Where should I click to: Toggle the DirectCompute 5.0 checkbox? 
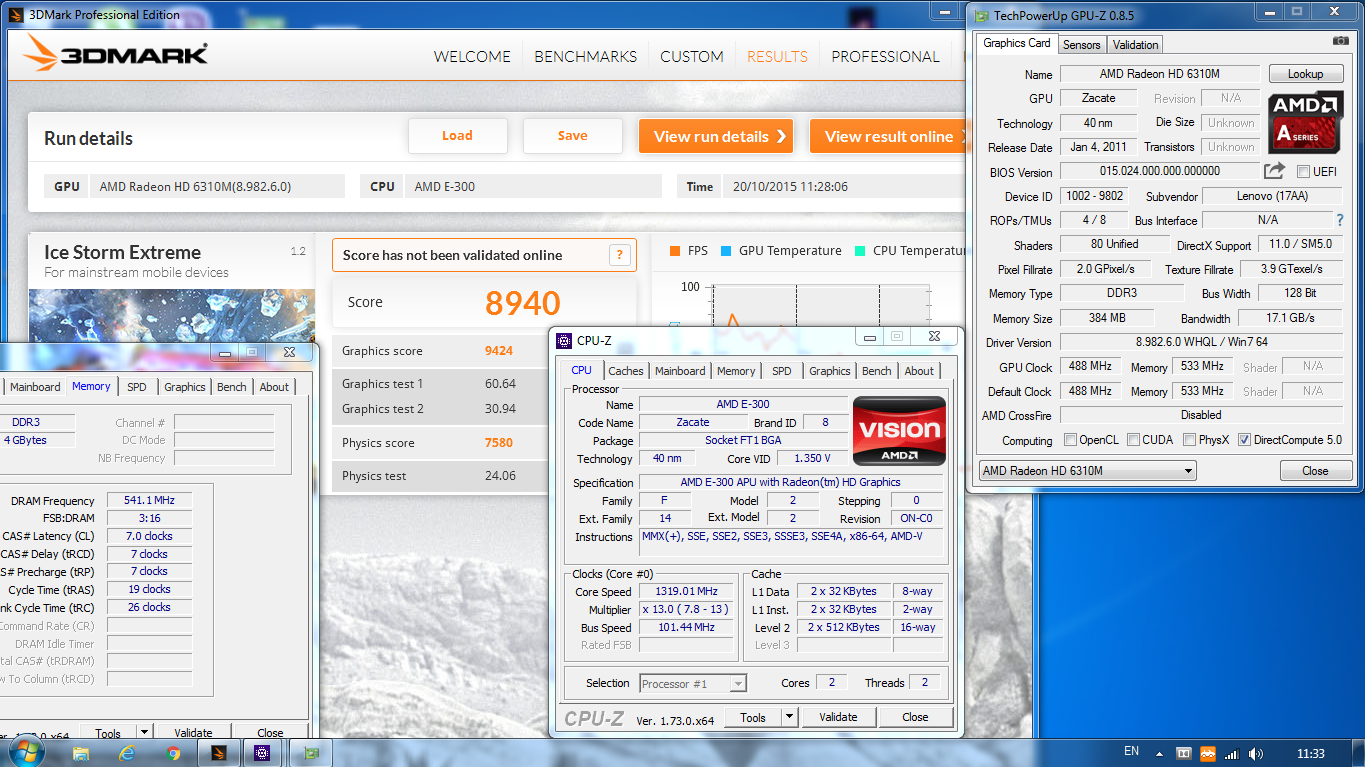(x=1244, y=440)
